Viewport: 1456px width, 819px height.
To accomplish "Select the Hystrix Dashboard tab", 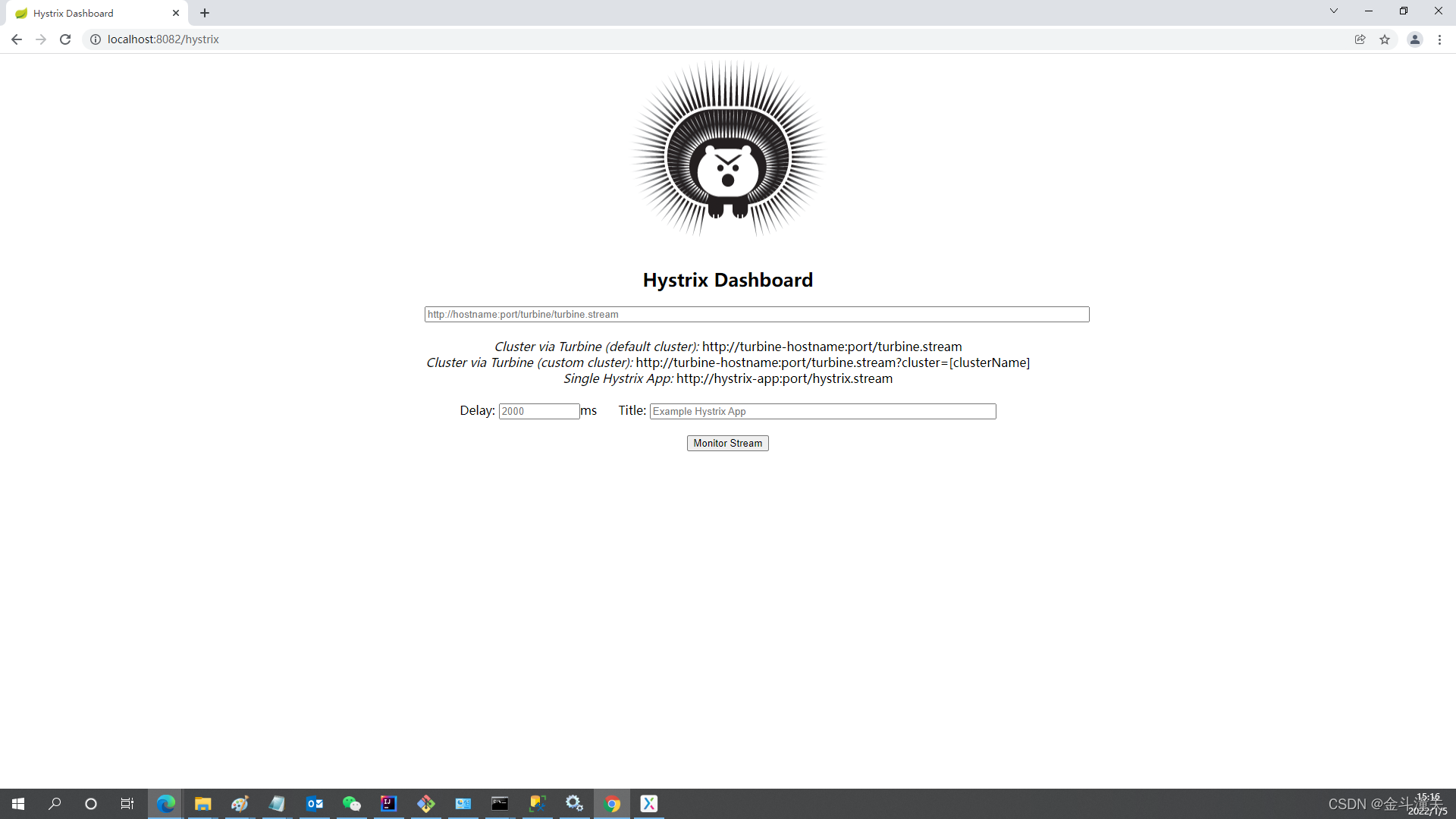I will click(83, 13).
